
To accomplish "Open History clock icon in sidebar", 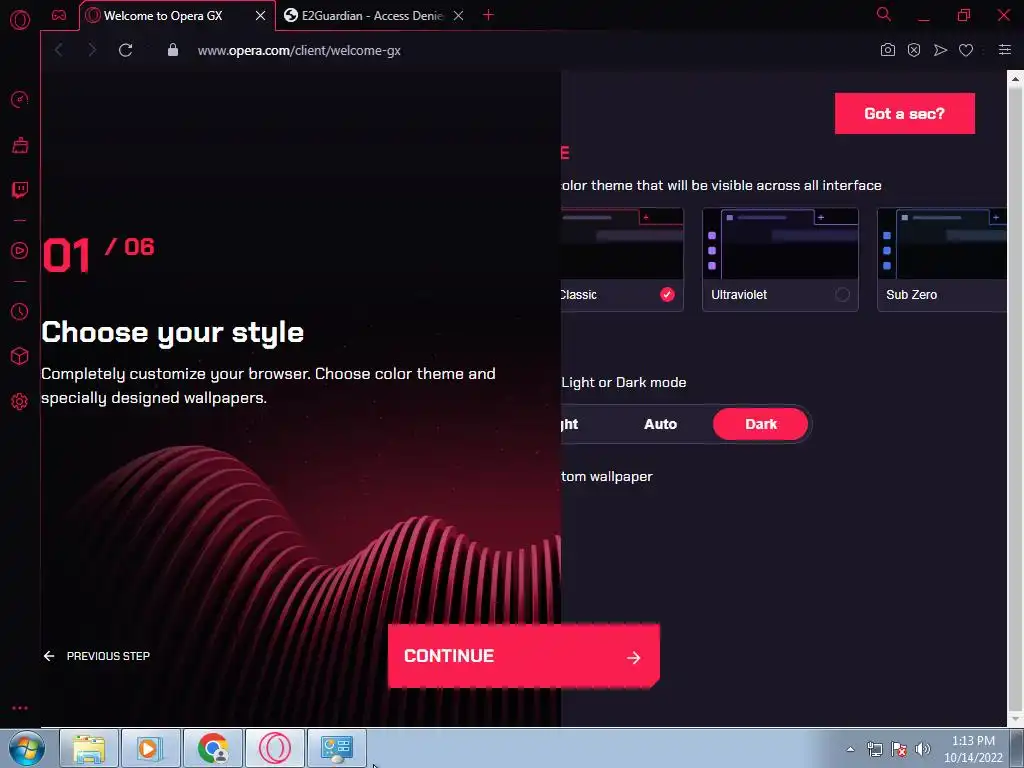I will (x=20, y=312).
